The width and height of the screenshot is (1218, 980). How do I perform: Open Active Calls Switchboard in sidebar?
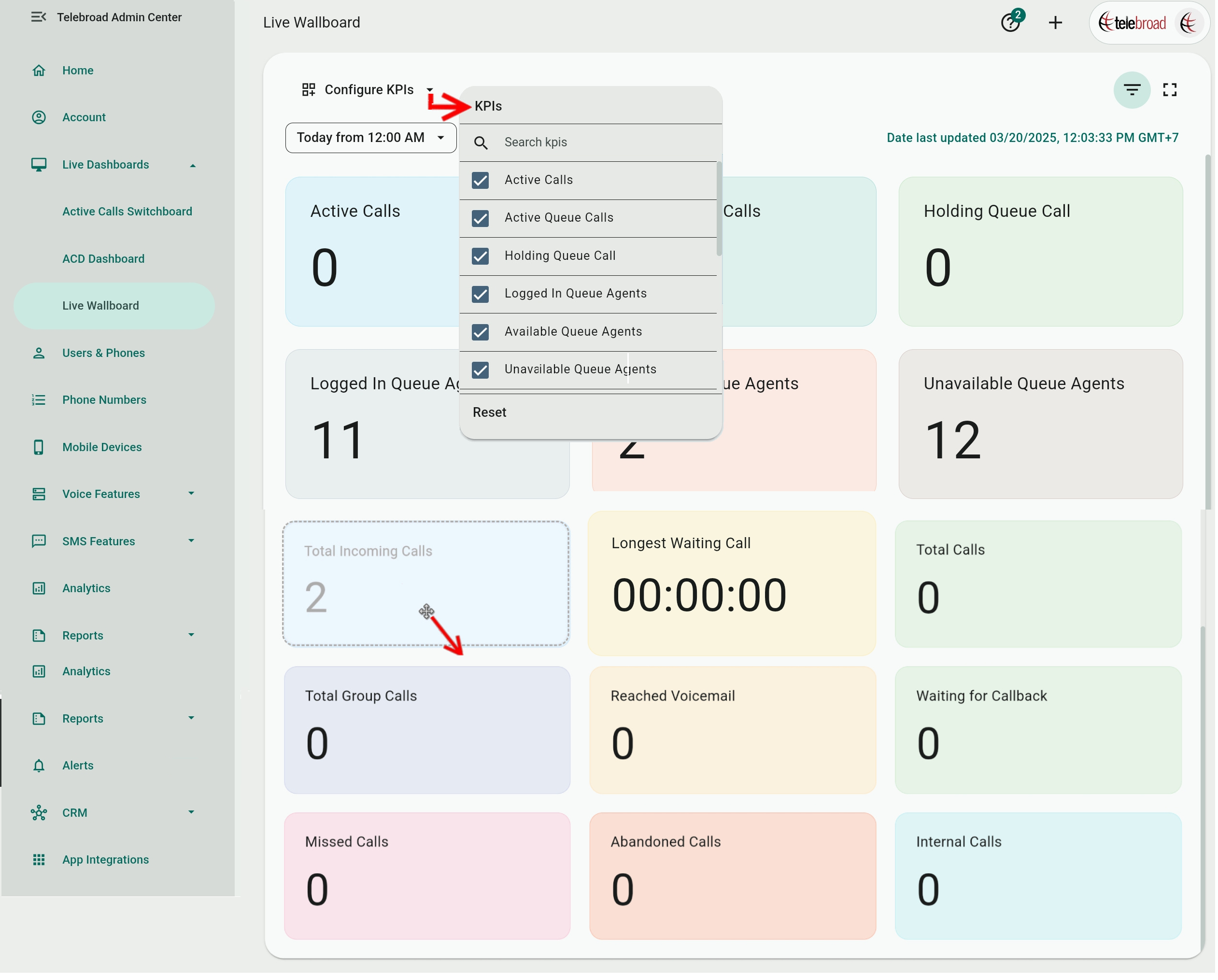point(127,212)
